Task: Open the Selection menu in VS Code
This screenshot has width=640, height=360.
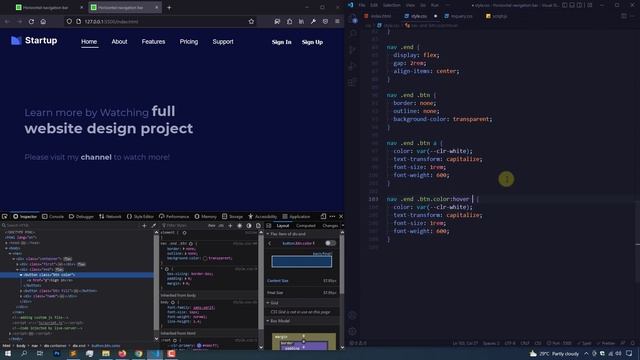Action: tap(391, 5)
